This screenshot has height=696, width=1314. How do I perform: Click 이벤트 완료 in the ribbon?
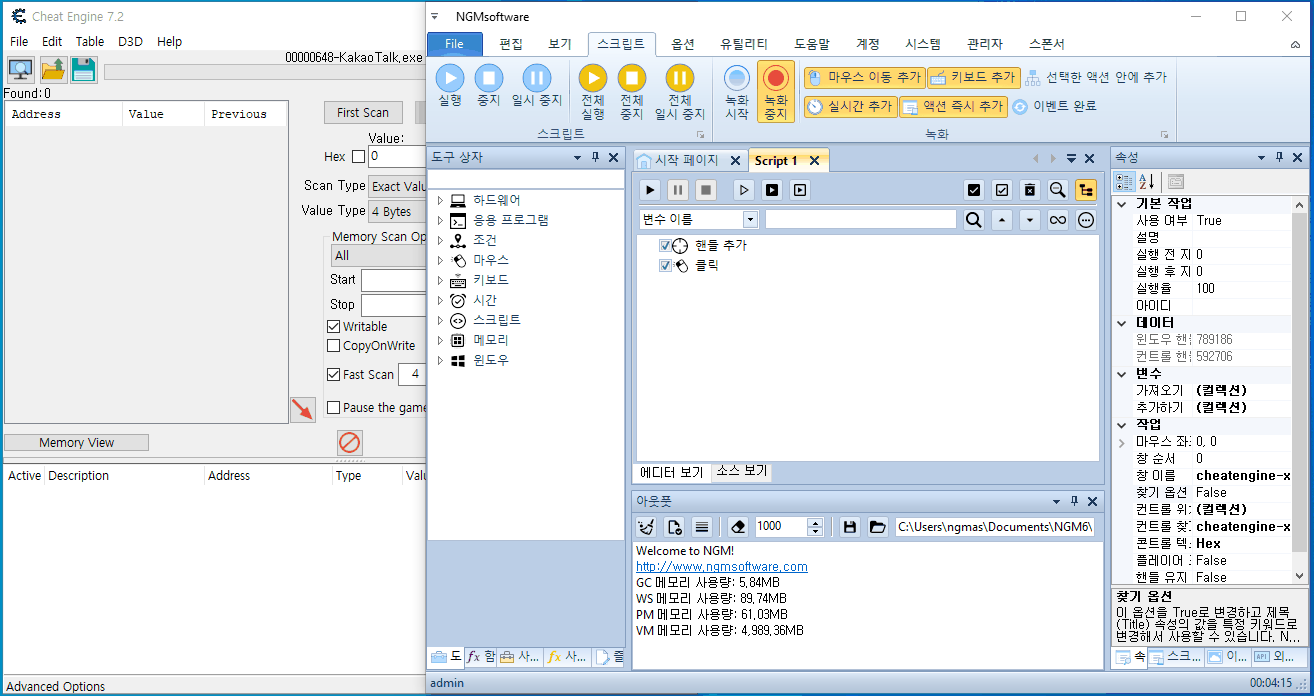1054,106
